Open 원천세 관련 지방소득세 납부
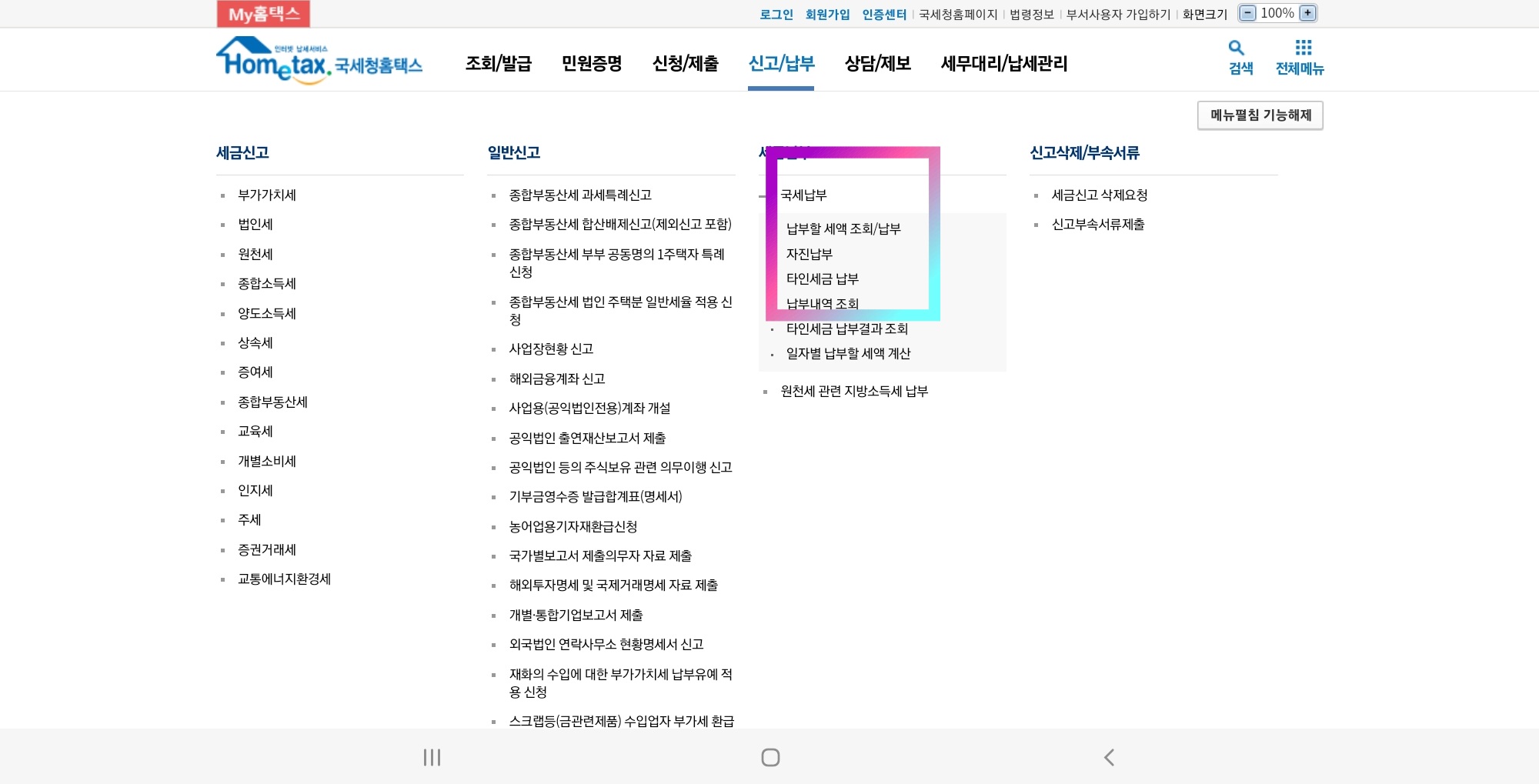 (x=854, y=391)
